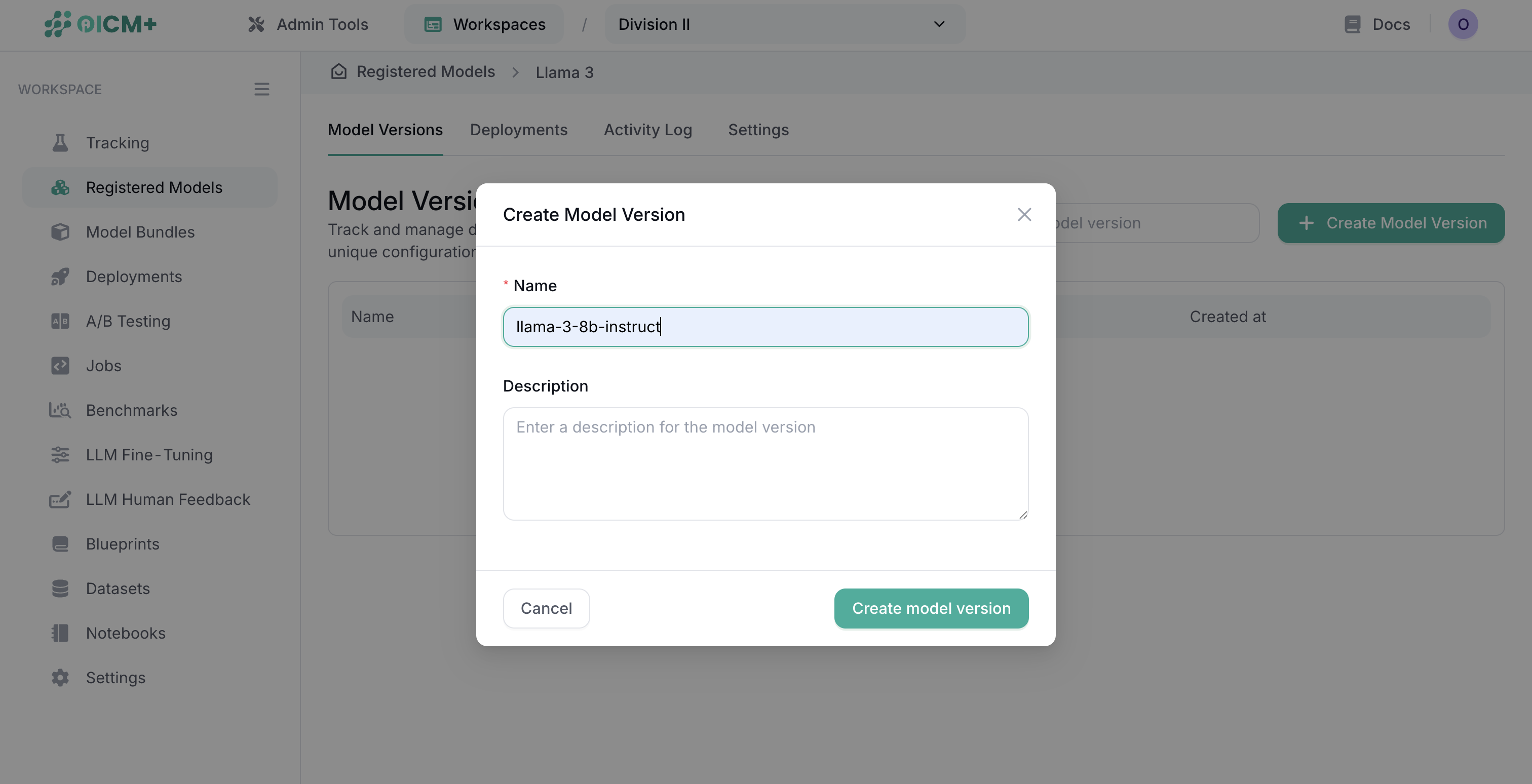The height and width of the screenshot is (784, 1532).
Task: Cancel the Create Model Version dialog
Action: [x=546, y=608]
